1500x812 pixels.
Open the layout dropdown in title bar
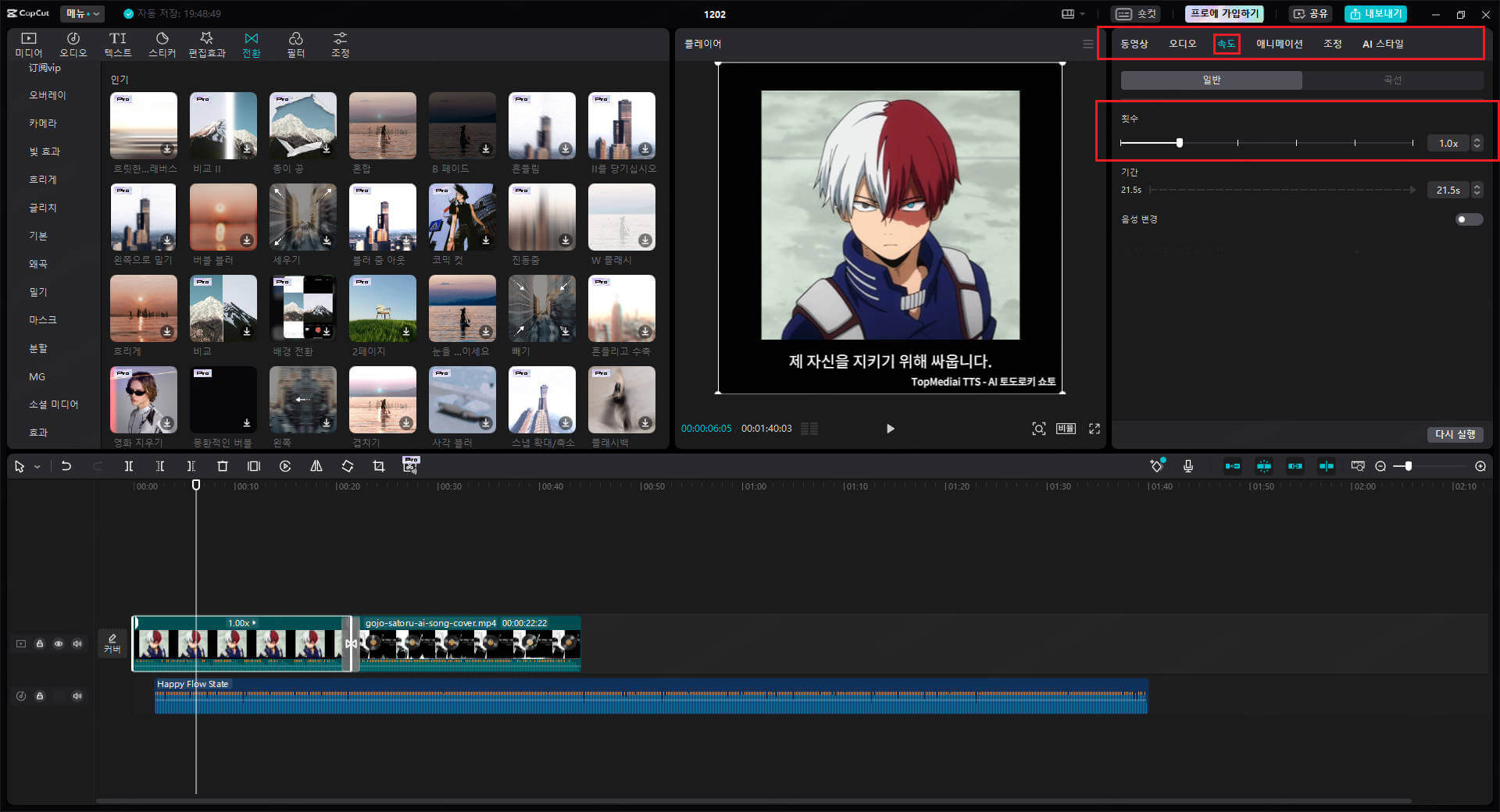click(1073, 14)
